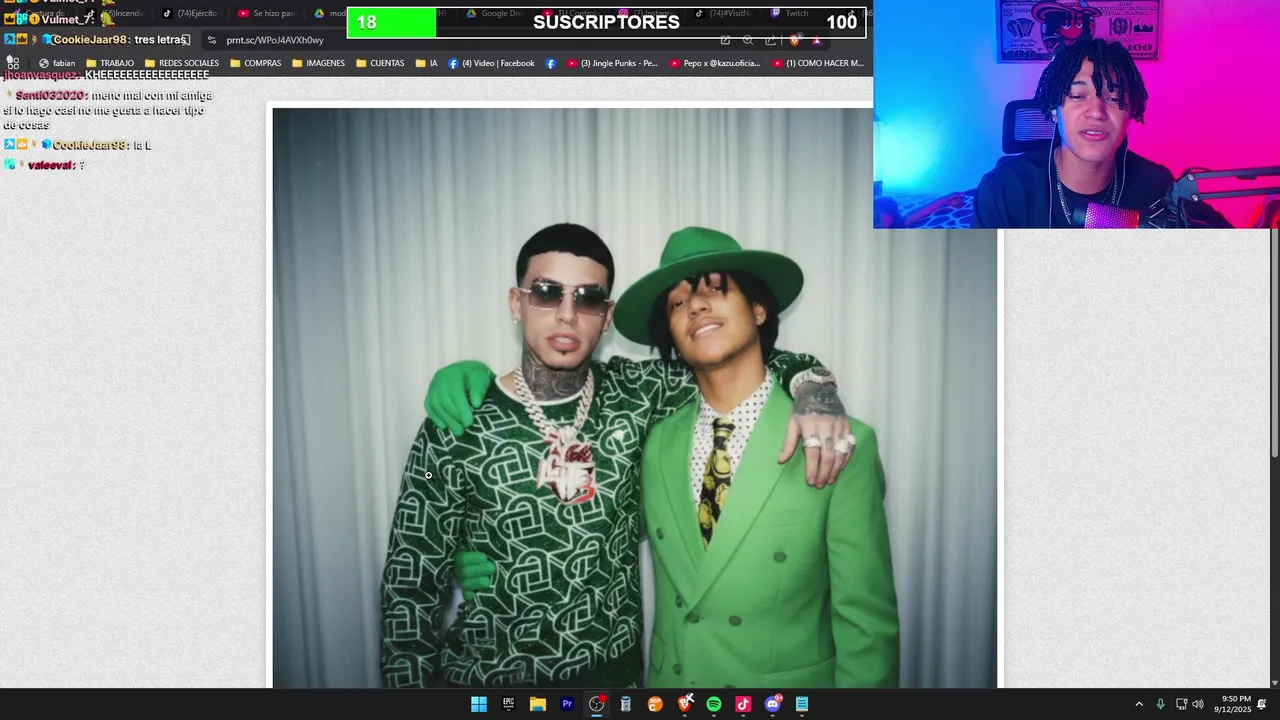Switch to Brave browser in taskbar
This screenshot has width=1280, height=720.
[x=685, y=704]
